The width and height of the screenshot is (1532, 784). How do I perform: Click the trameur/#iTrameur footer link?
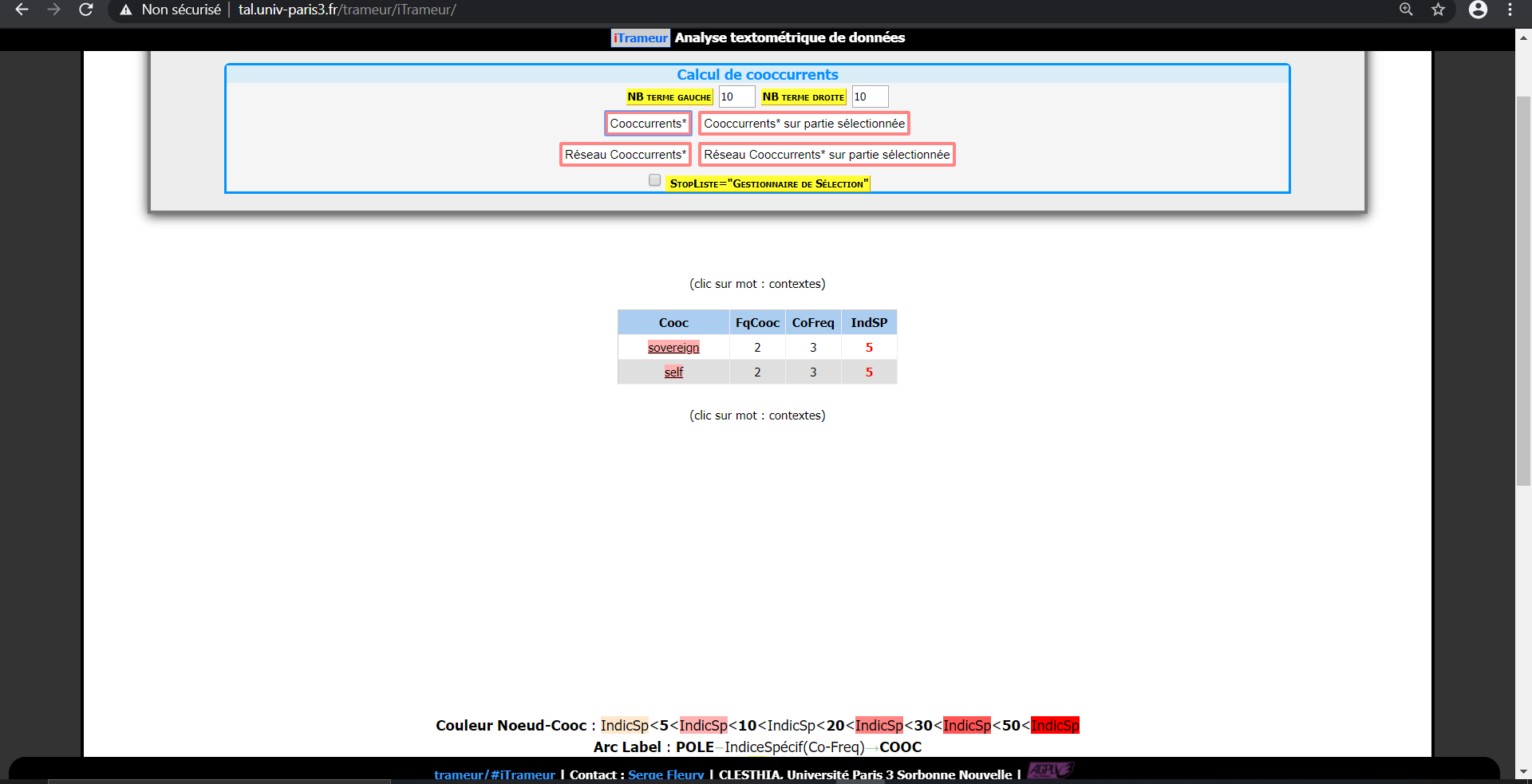click(x=494, y=774)
